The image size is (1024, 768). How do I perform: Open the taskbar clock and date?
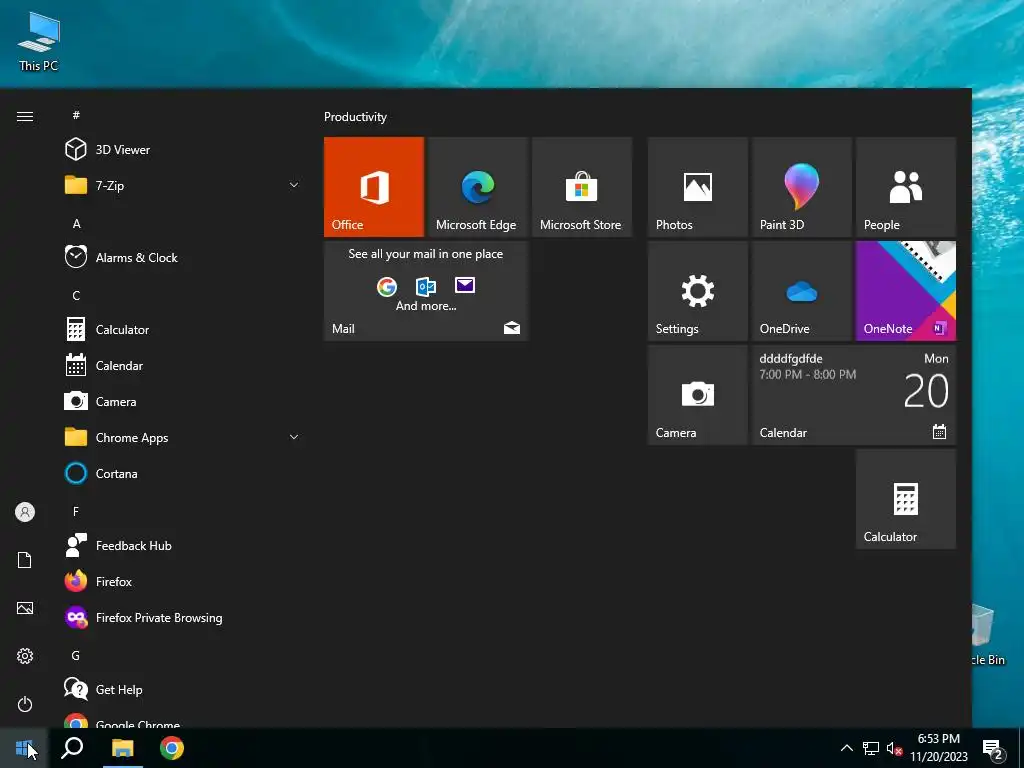(x=938, y=748)
